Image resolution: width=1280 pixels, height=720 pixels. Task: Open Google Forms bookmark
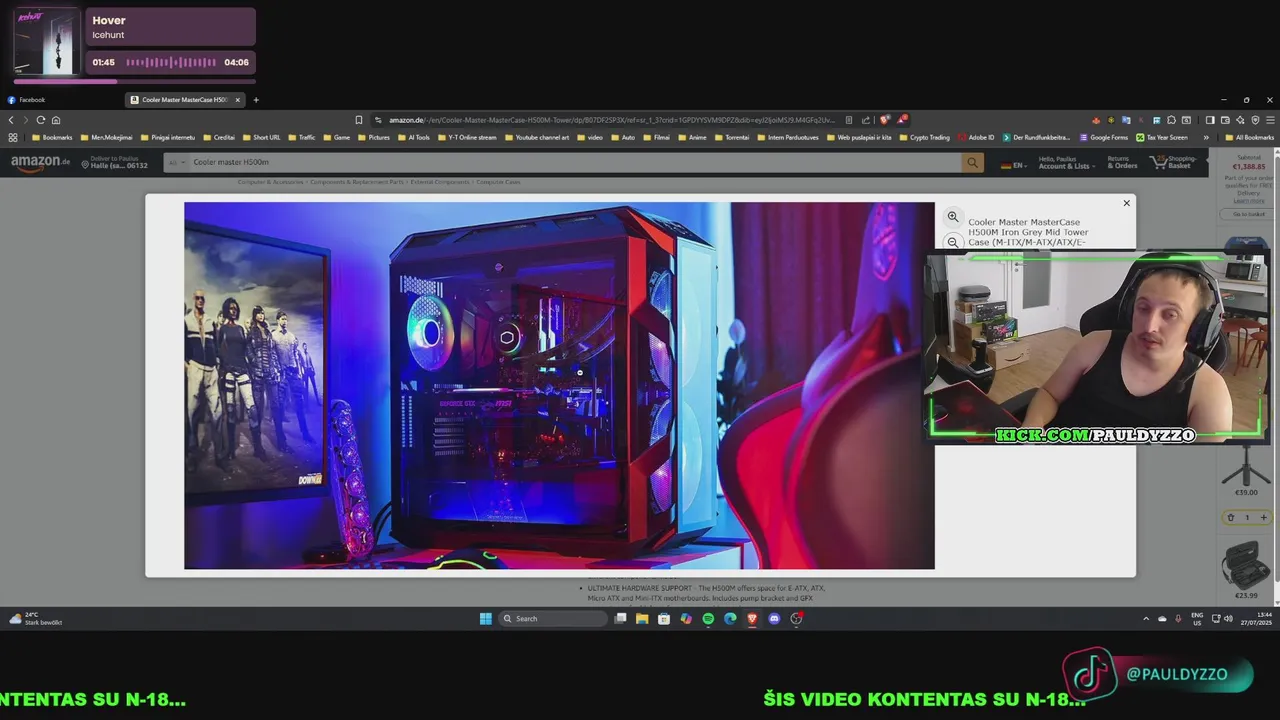(1104, 137)
